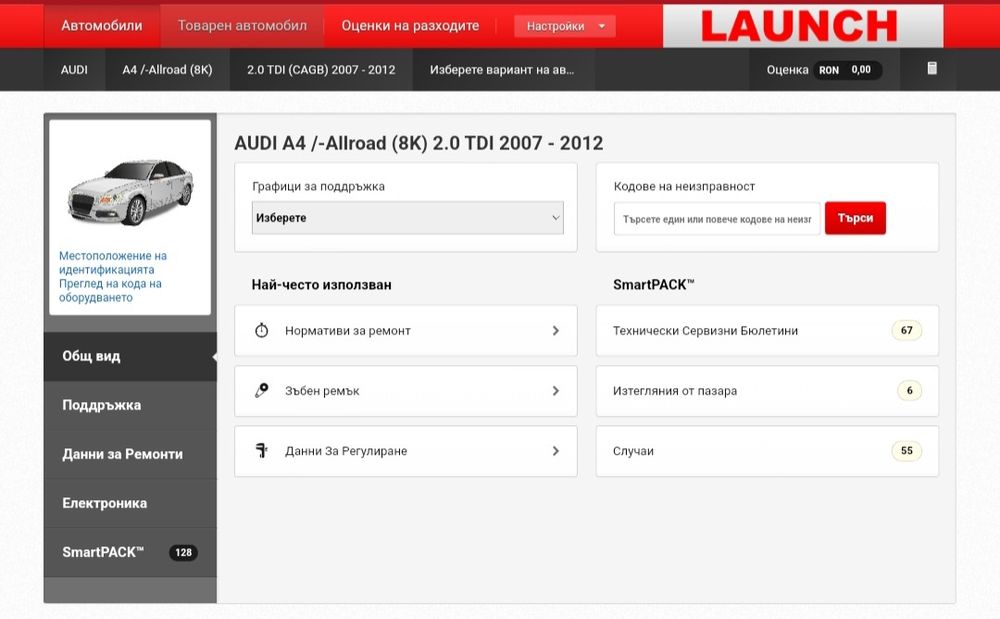Expand chevron on Нормативи за ремонт
1000x619 pixels.
pos(555,330)
